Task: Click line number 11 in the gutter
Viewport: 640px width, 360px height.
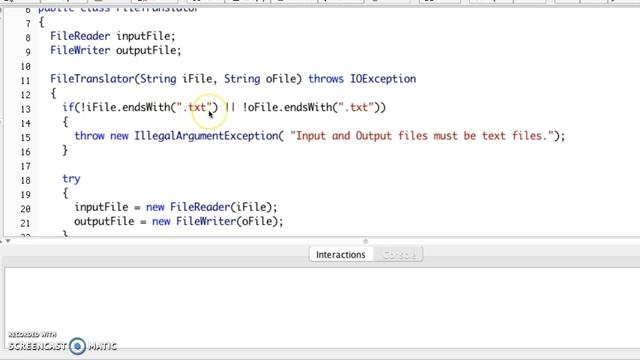Action: 25,80
